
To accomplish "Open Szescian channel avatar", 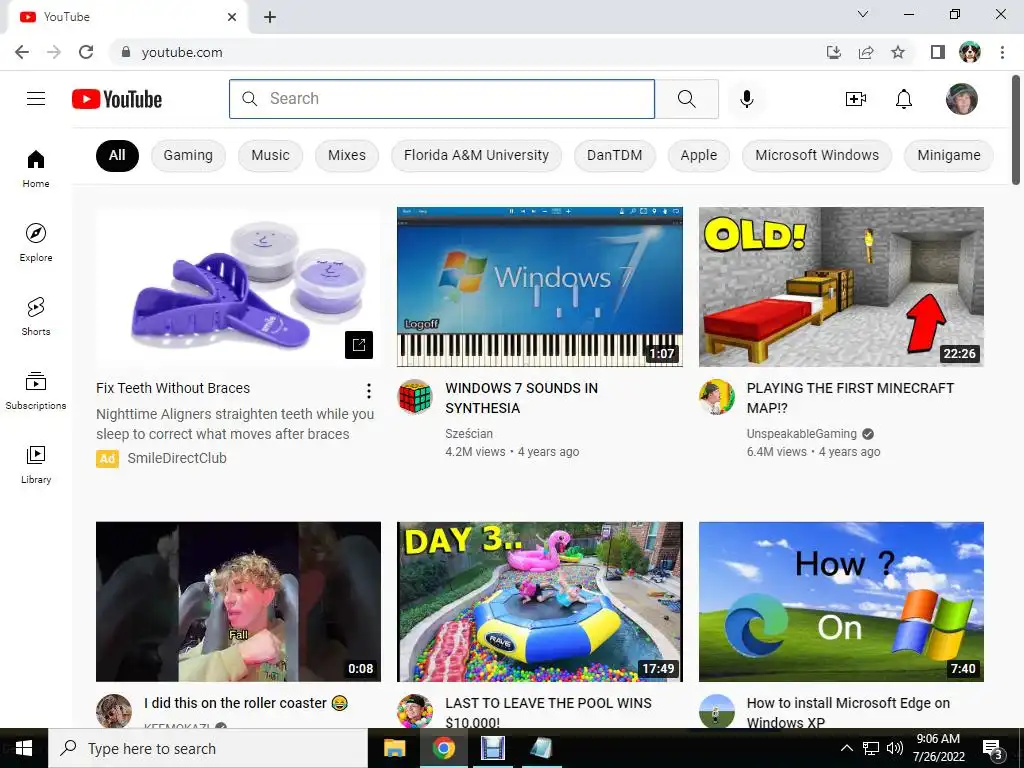I will click(415, 396).
